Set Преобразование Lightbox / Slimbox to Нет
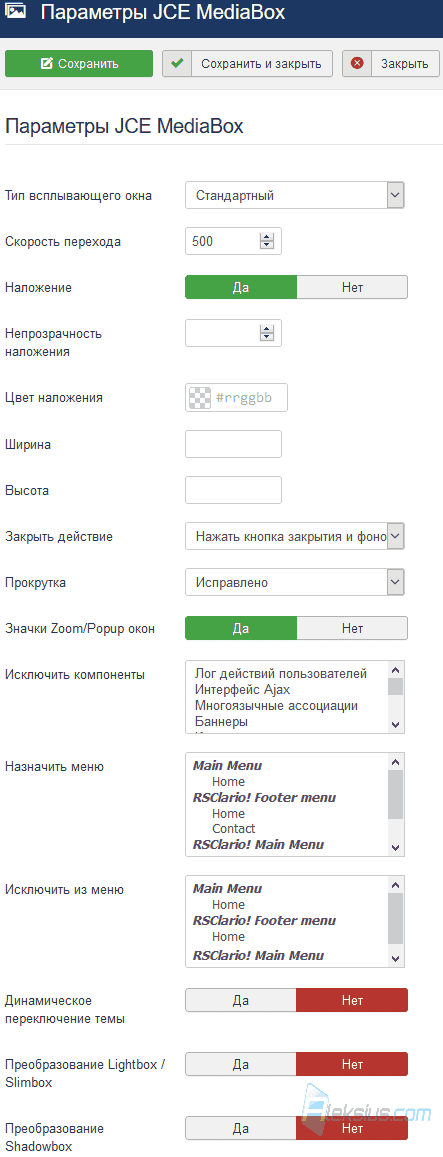Screen dimensions: 443x1157 pos(352,1065)
